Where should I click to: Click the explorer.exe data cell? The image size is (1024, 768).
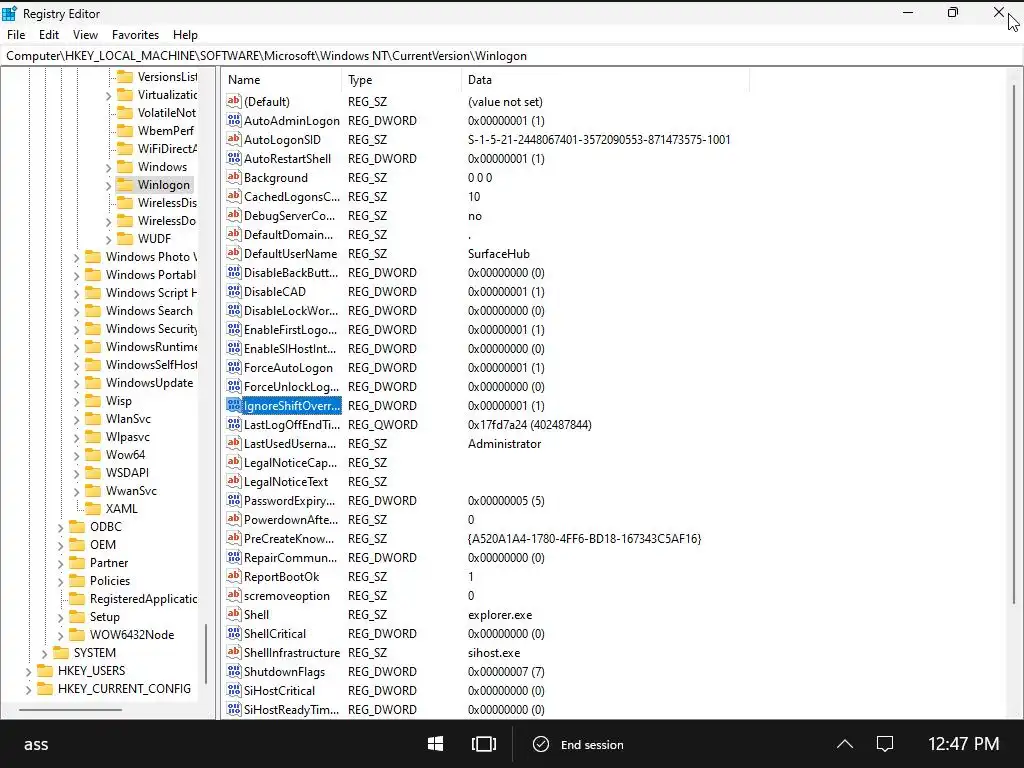click(x=500, y=615)
